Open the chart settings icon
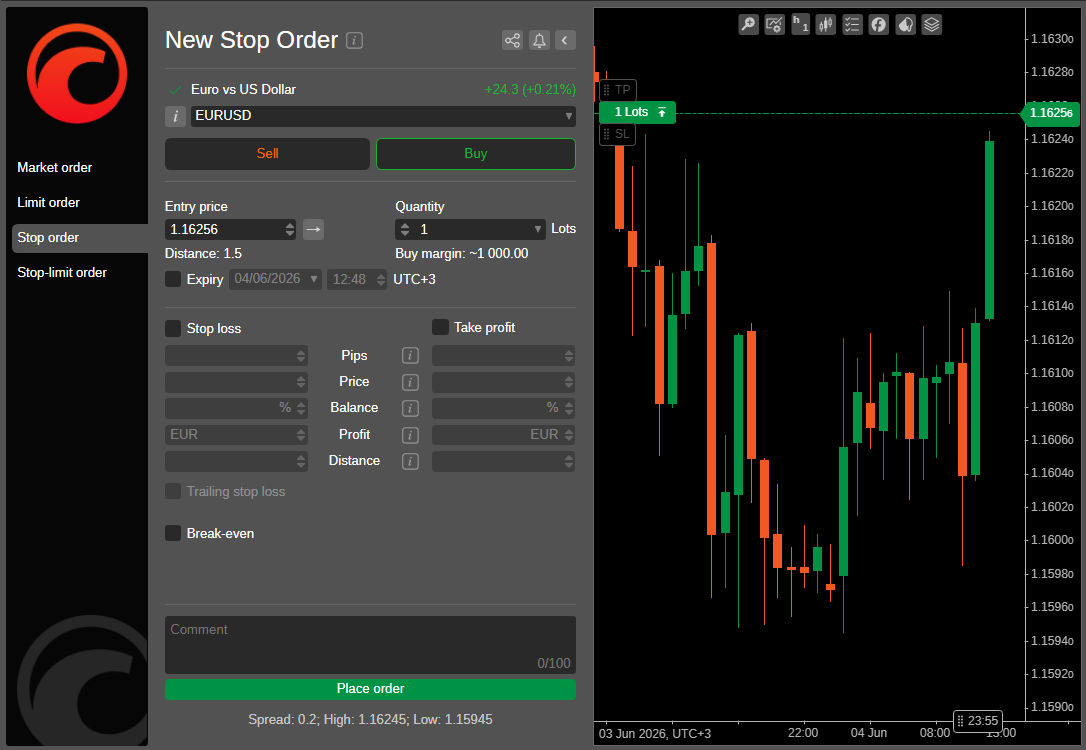Image resolution: width=1086 pixels, height=750 pixels. point(774,25)
